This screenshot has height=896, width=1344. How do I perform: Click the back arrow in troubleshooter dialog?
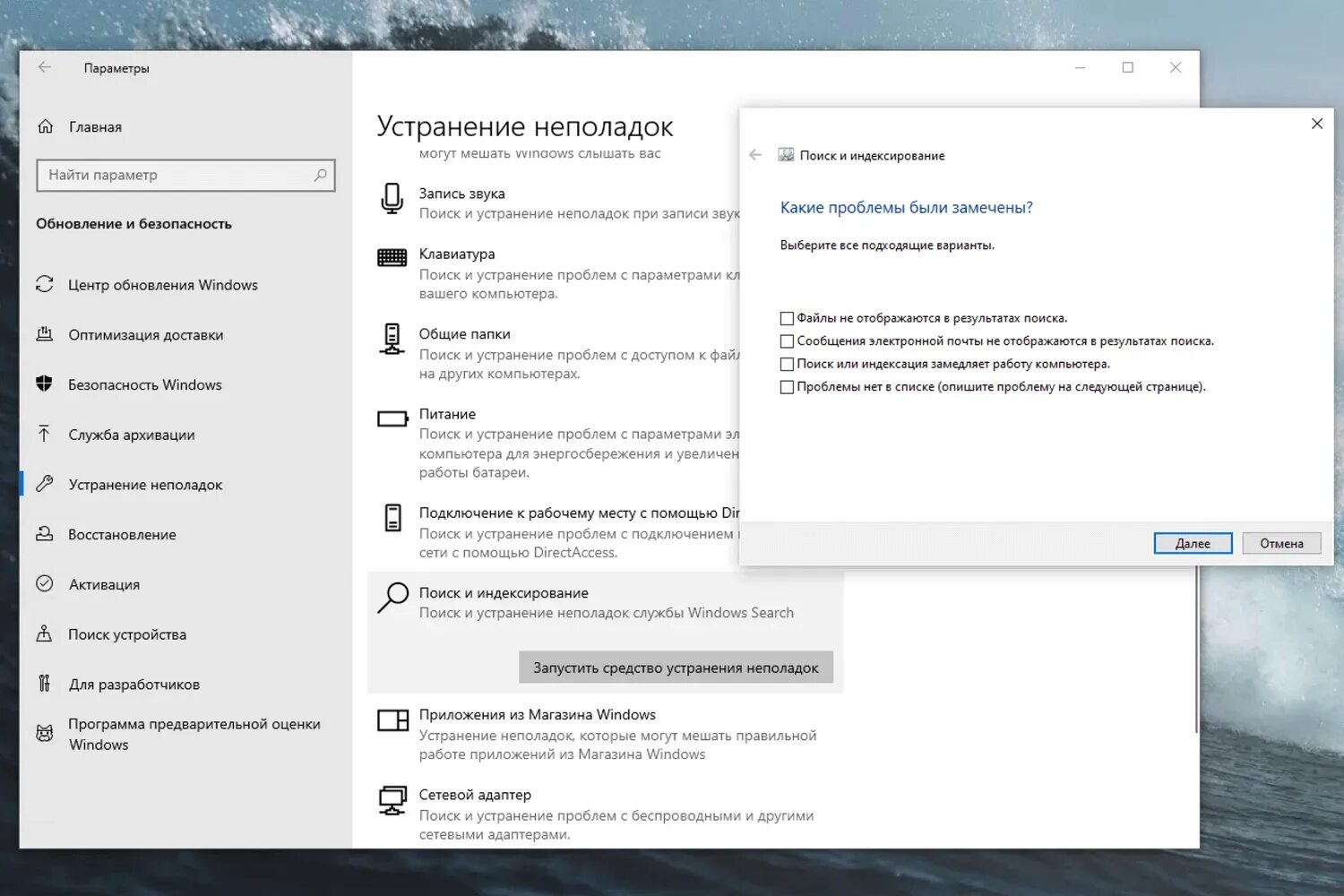click(755, 155)
